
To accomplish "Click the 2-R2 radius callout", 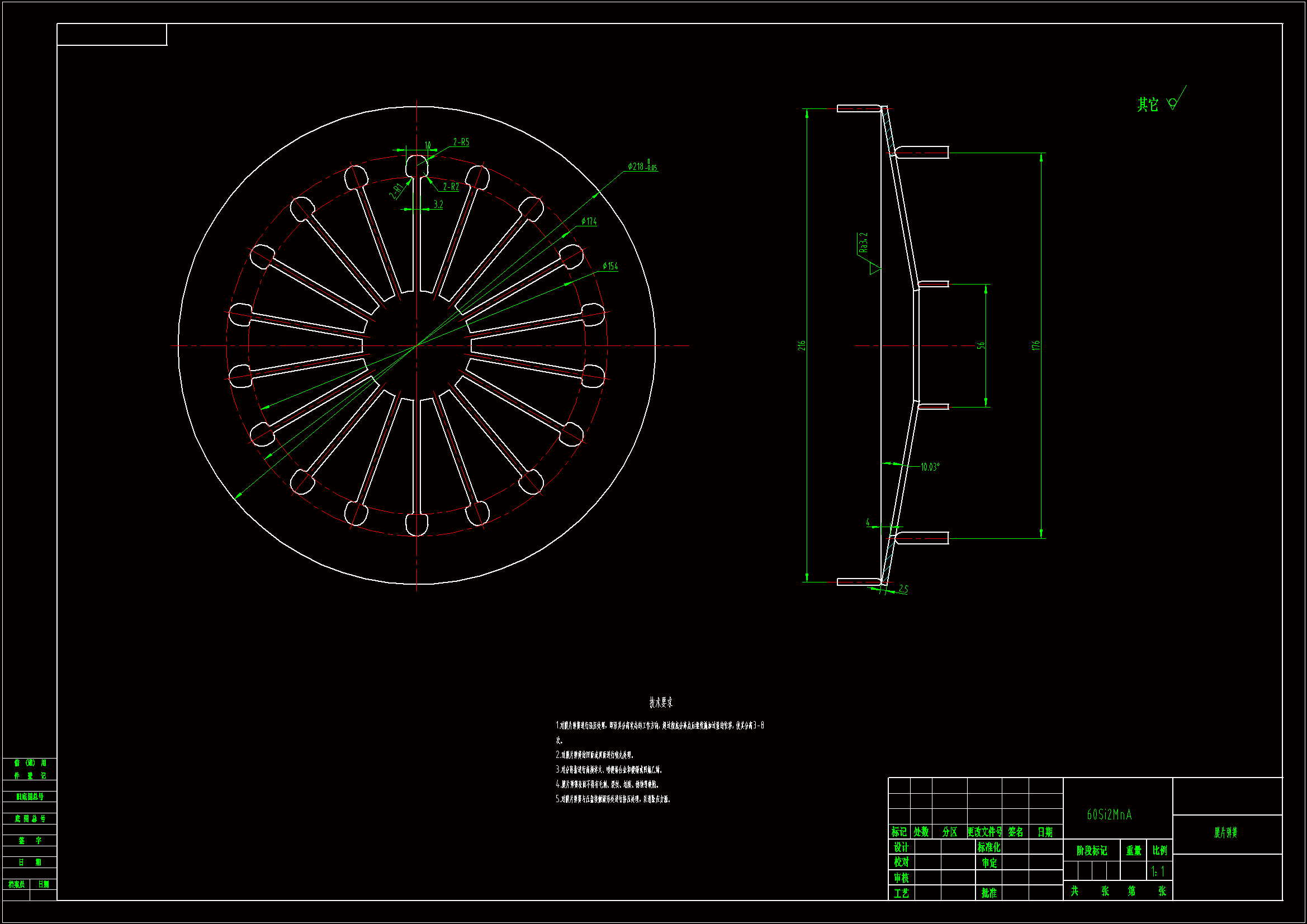I will (x=451, y=187).
